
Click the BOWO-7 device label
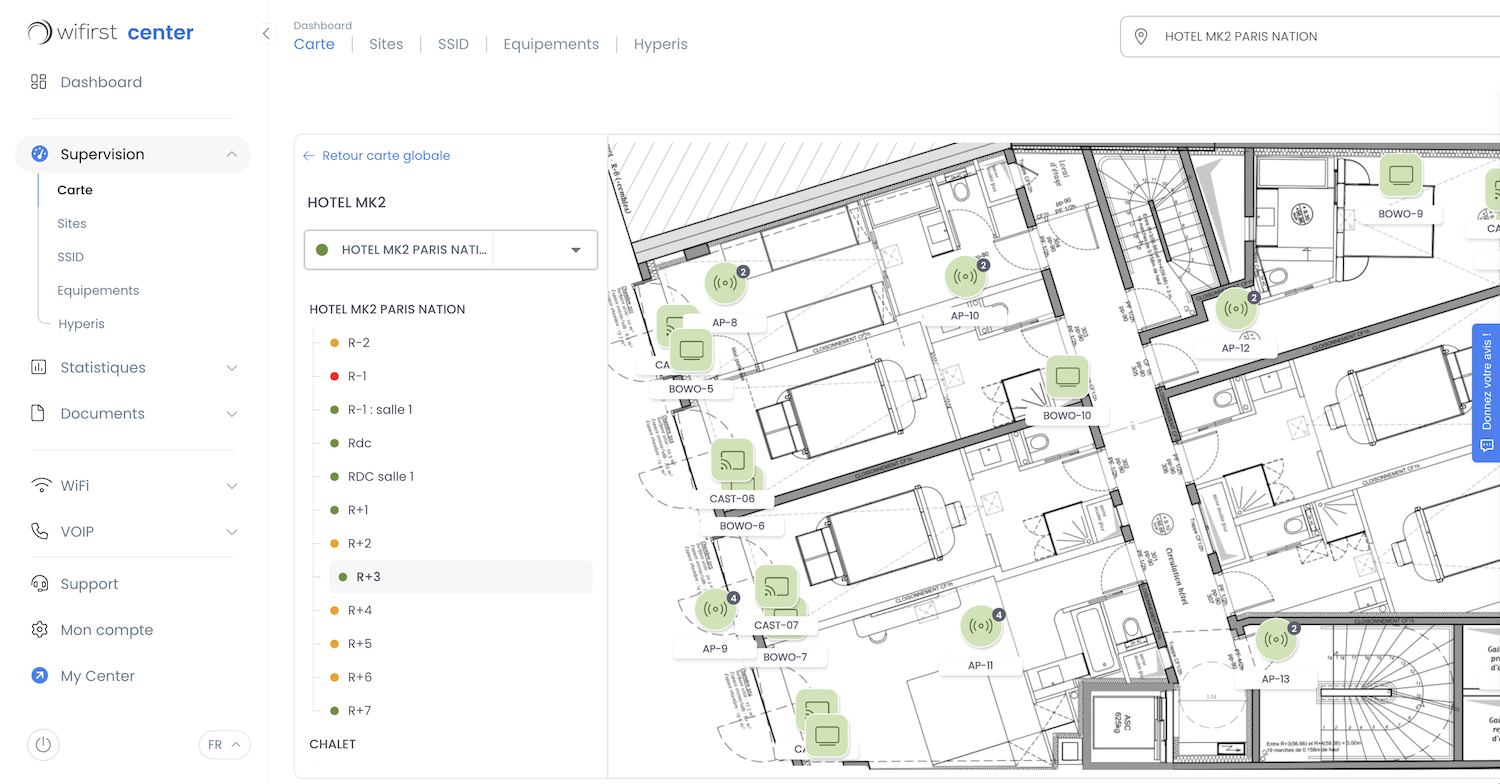785,657
